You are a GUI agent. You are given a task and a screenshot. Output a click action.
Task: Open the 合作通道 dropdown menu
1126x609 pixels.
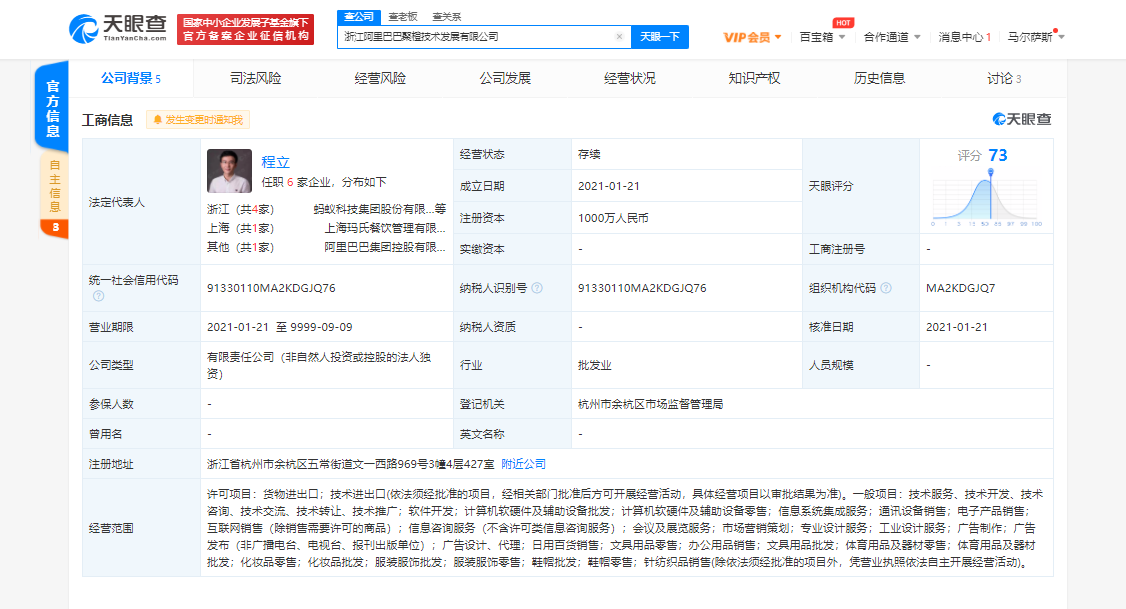pos(885,36)
